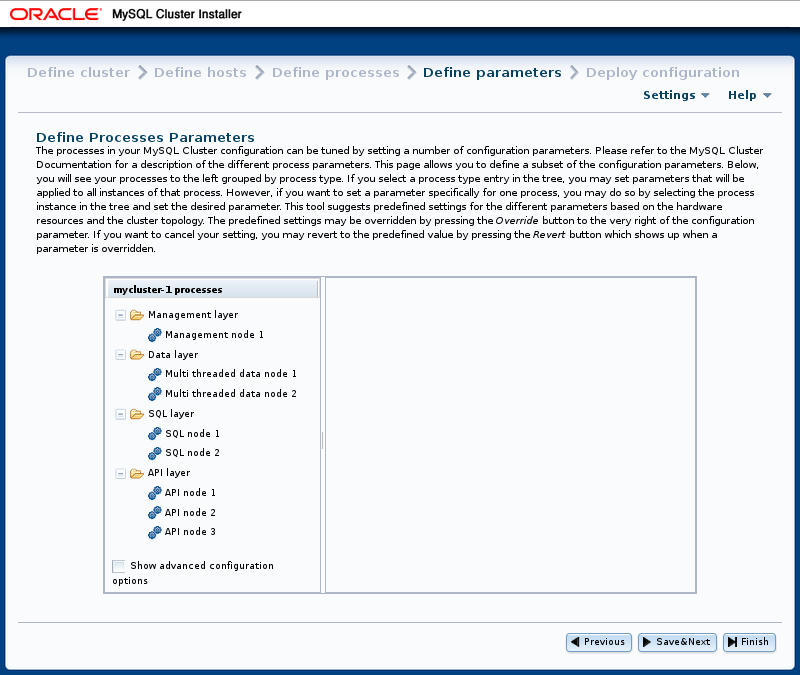The image size is (800, 675).
Task: Click the API layer folder icon
Action: point(137,473)
